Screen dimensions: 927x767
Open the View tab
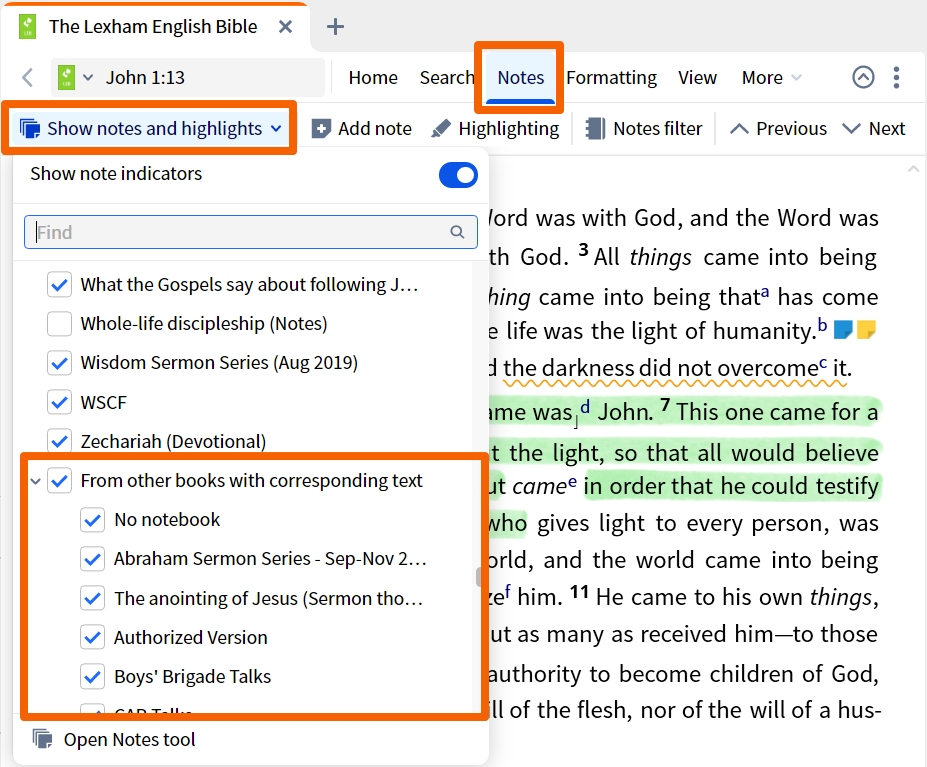pos(697,77)
